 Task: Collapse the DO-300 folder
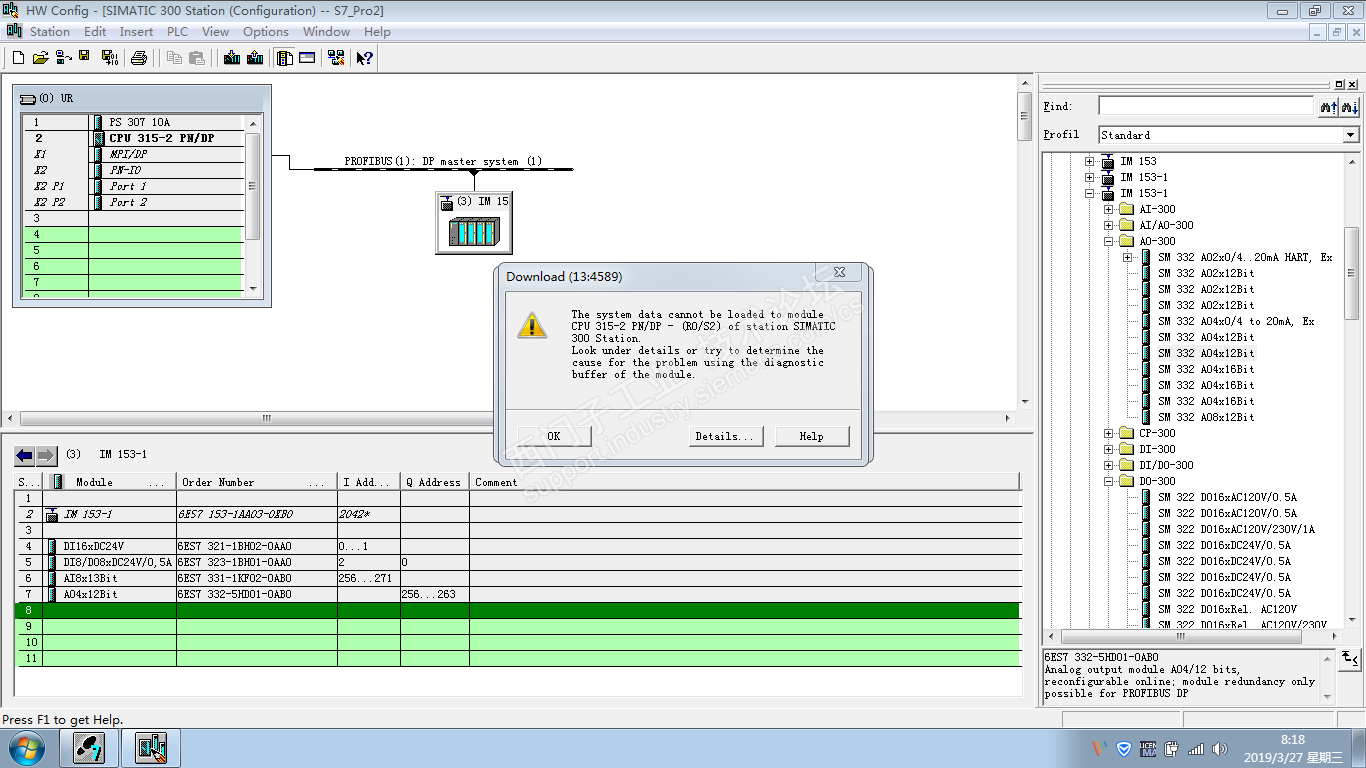[x=1108, y=481]
